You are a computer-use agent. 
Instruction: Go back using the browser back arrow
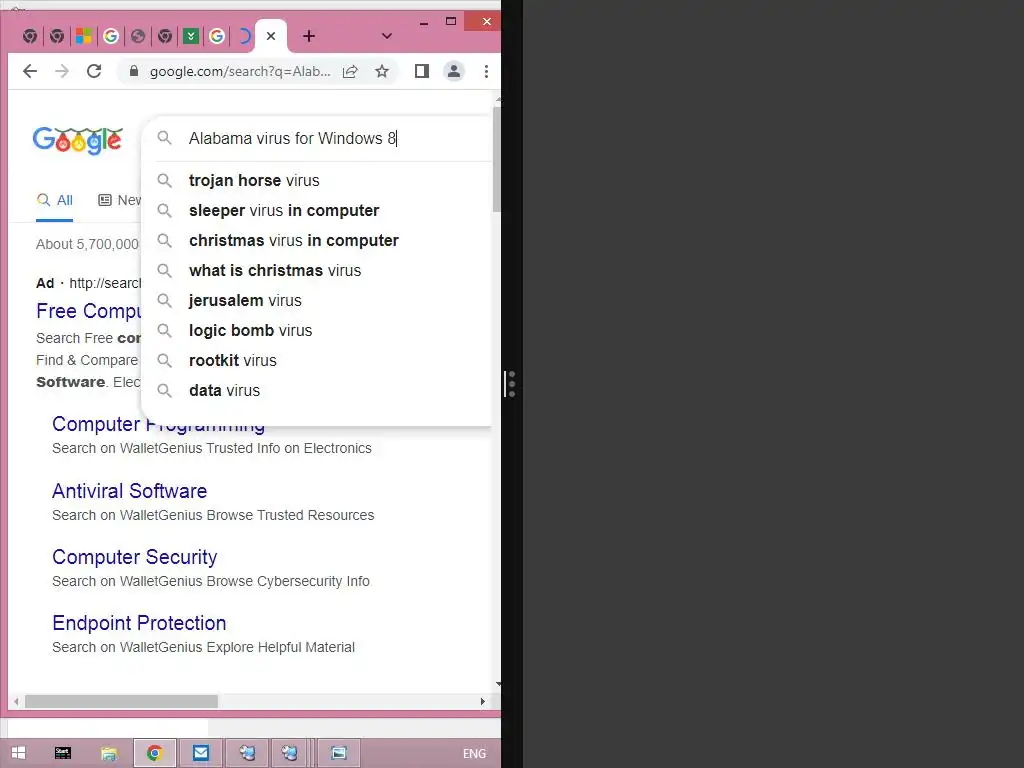point(30,71)
